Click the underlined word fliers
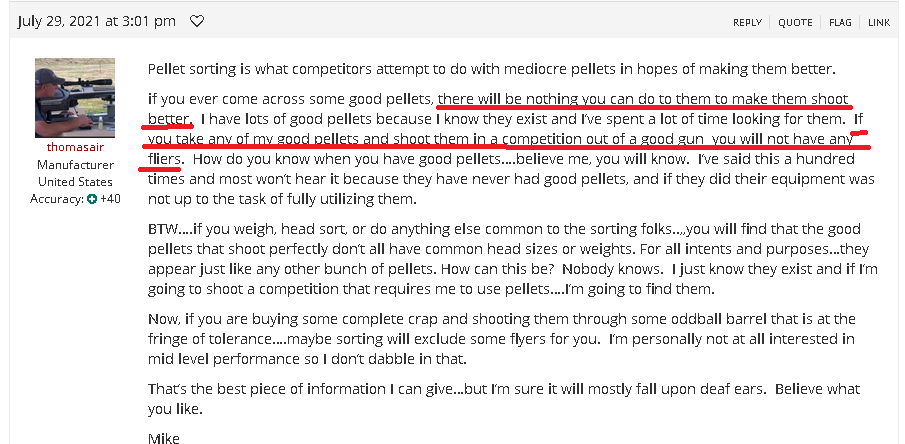 tap(165, 158)
